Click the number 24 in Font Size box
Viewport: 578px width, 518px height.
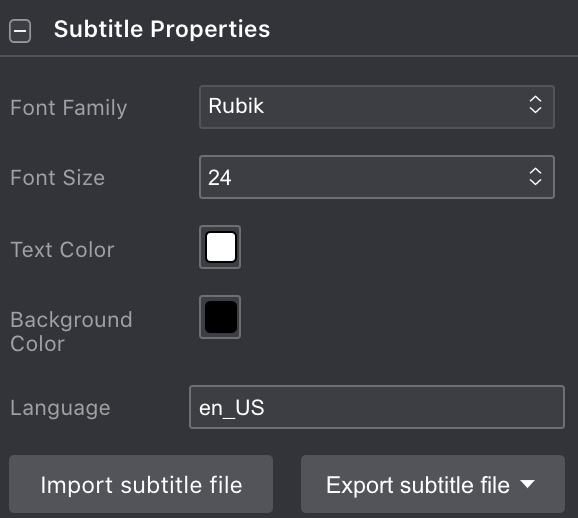click(x=220, y=178)
